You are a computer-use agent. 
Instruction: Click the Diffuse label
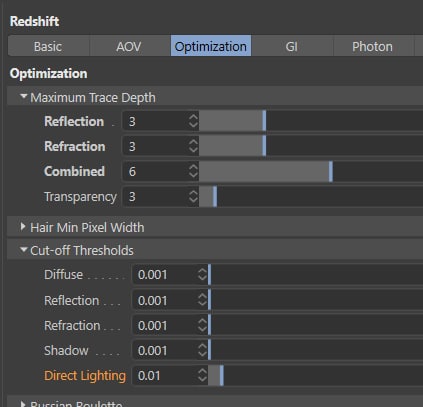pos(63,275)
